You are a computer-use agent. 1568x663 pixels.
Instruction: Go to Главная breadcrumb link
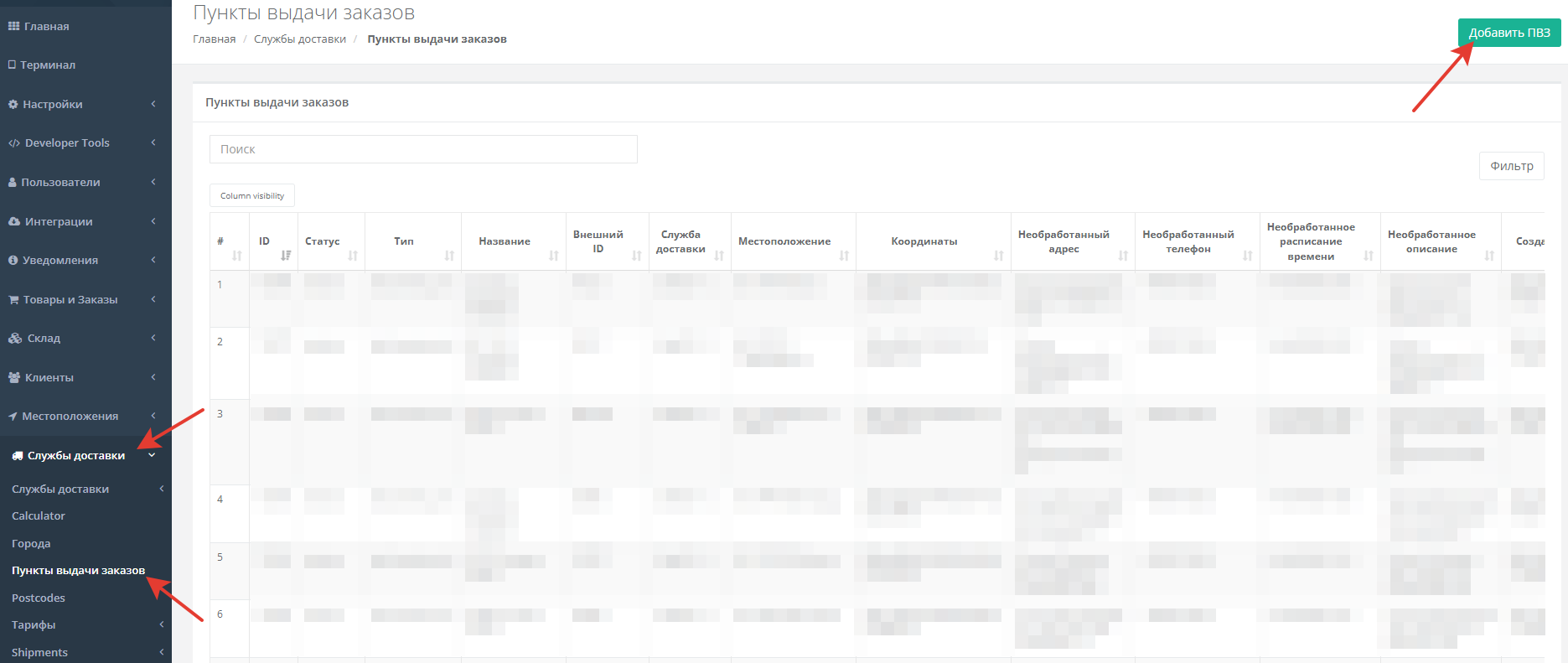pos(215,39)
